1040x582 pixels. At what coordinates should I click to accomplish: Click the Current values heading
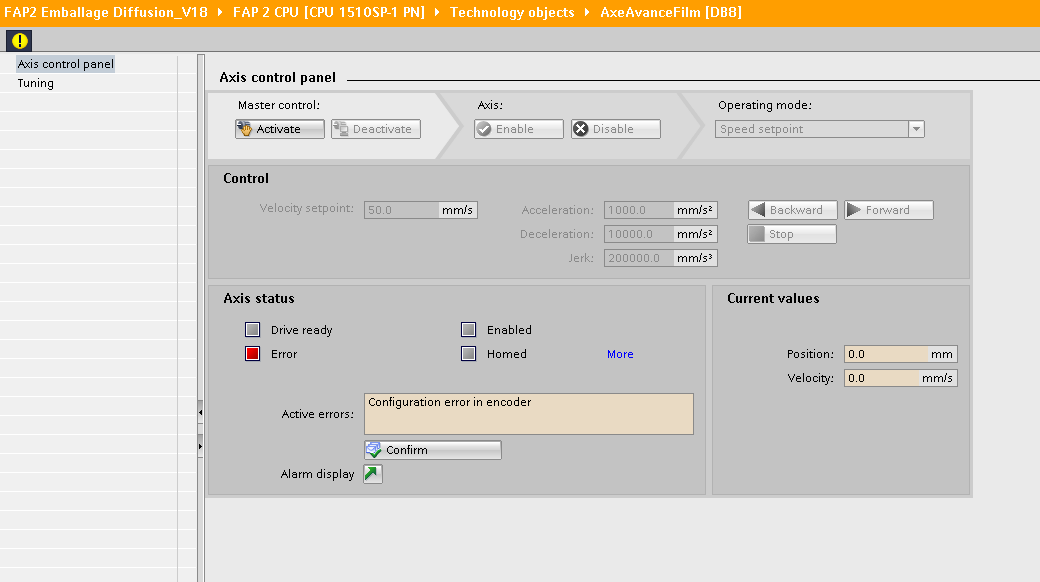(x=773, y=298)
